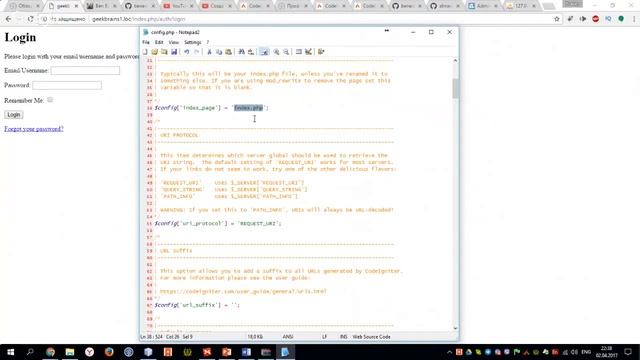Screen dimensions: 640x360
Task: Show hidden system tray icons
Action: [449, 352]
